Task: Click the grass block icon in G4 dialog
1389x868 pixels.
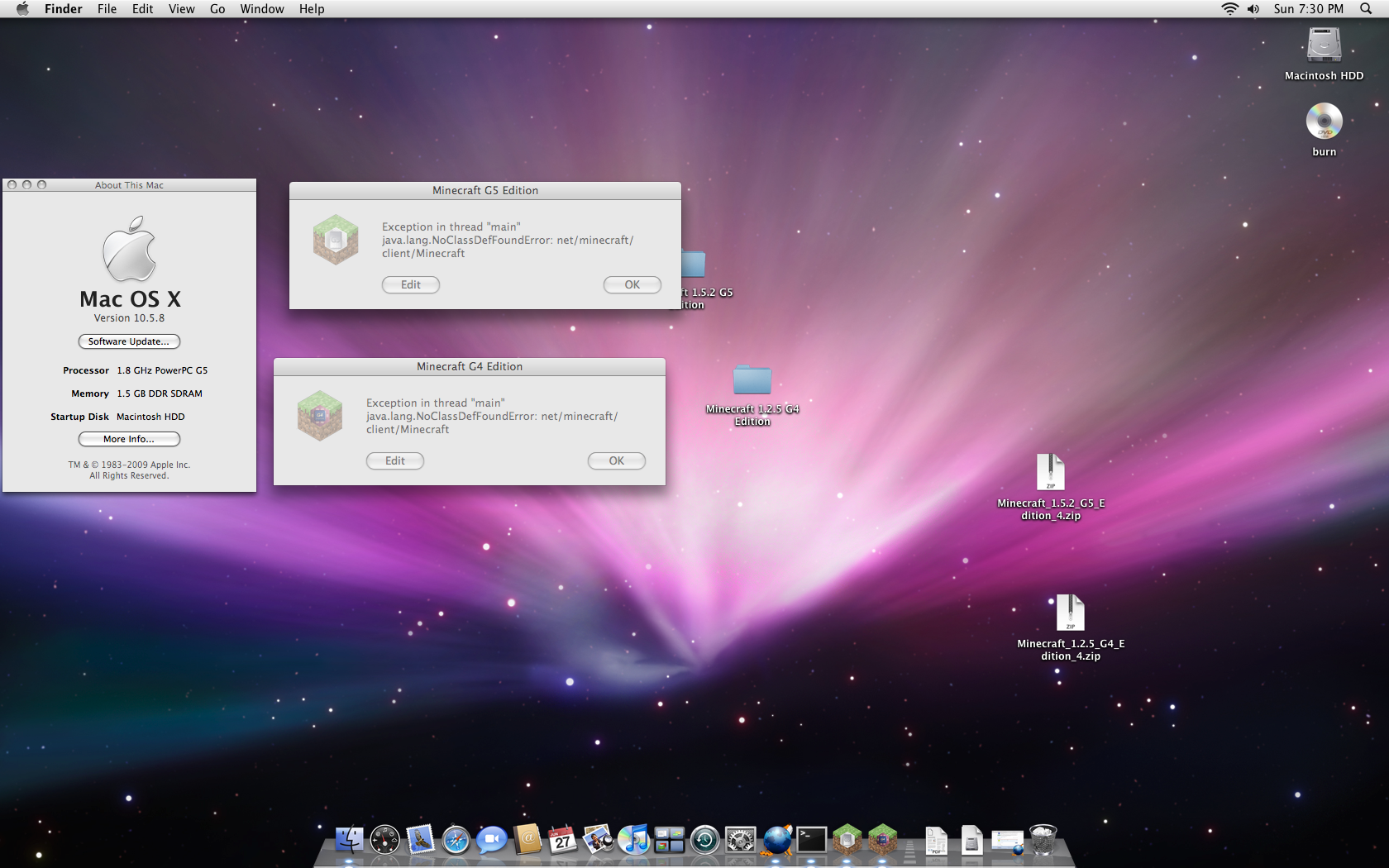Action: point(320,415)
